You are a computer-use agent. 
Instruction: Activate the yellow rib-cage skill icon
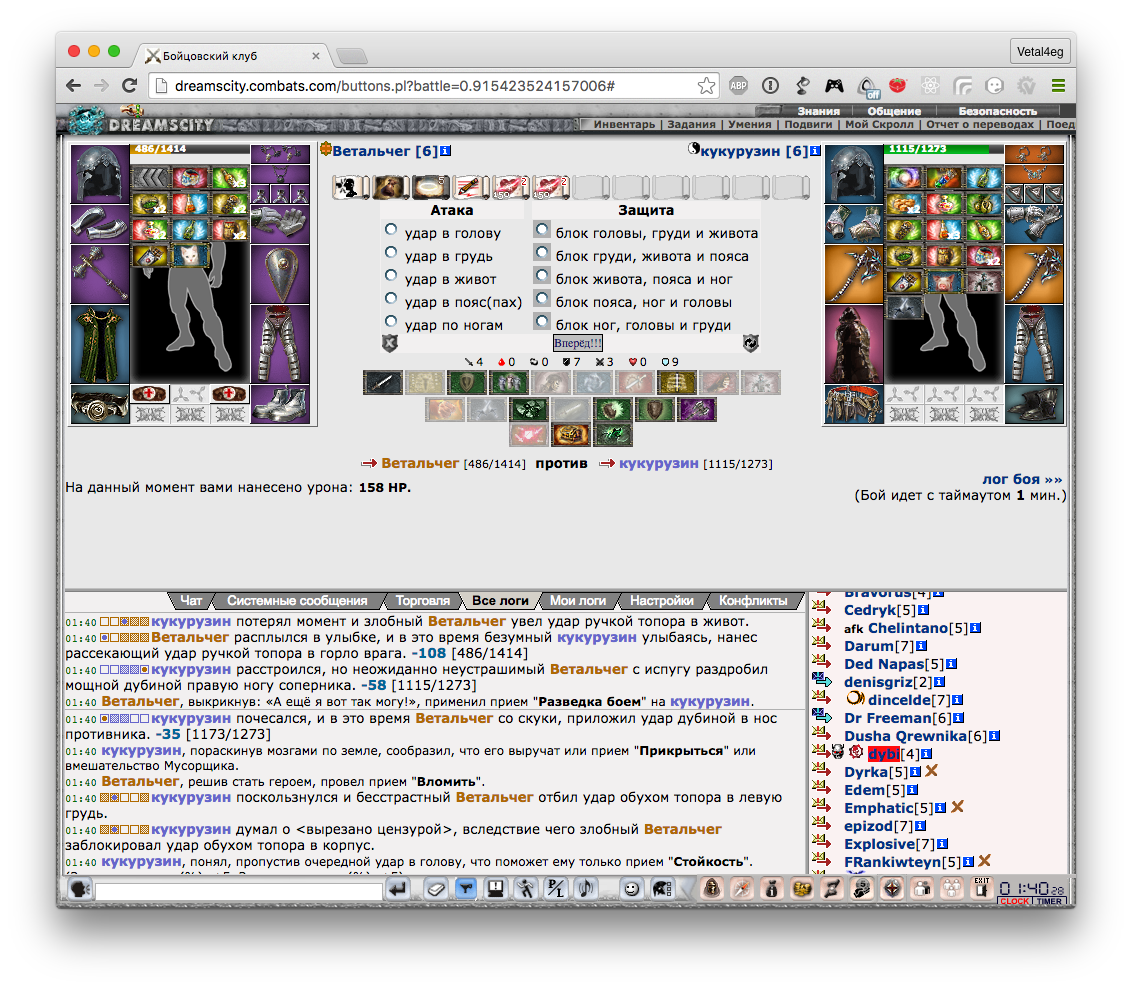point(676,383)
